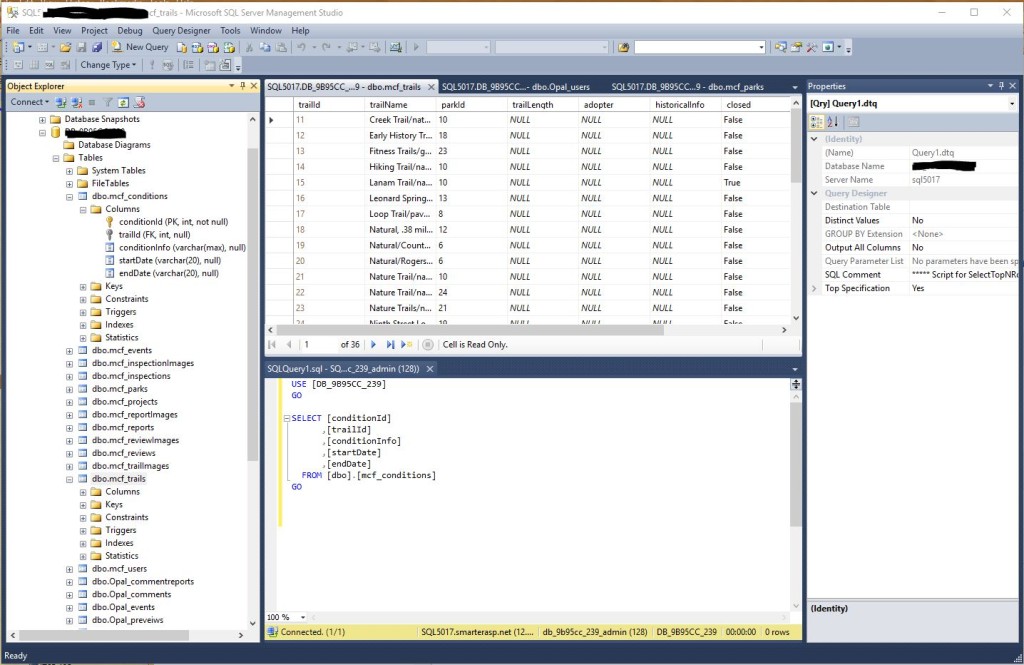The width and height of the screenshot is (1024, 665).
Task: Pin the Object Explorer with Auto Hide icon
Action: 242,86
